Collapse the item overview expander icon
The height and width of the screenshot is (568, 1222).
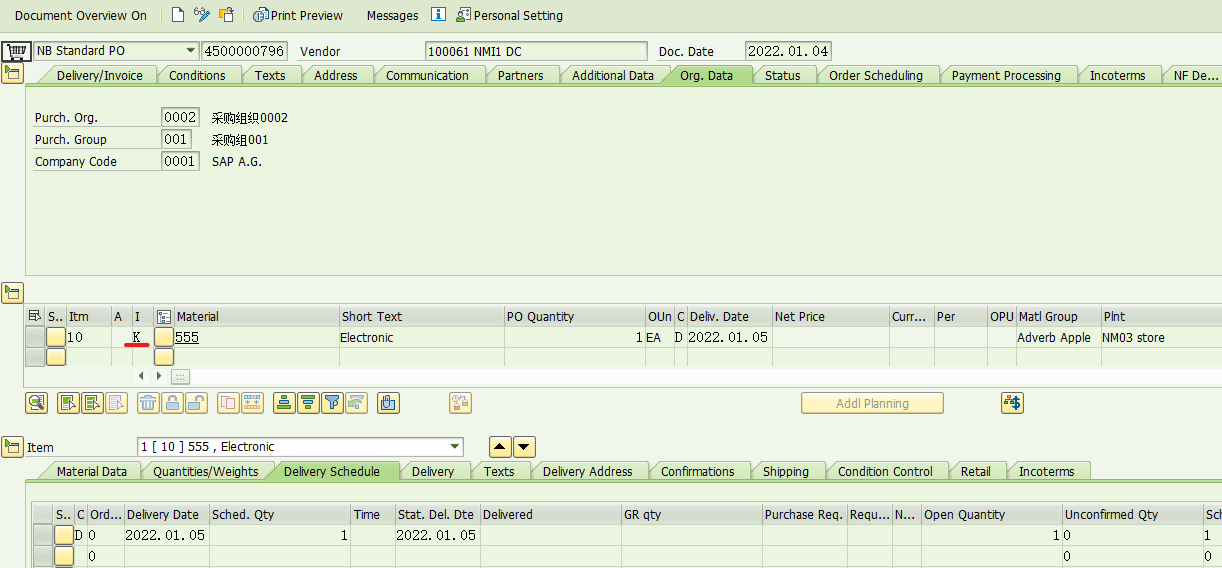point(12,292)
